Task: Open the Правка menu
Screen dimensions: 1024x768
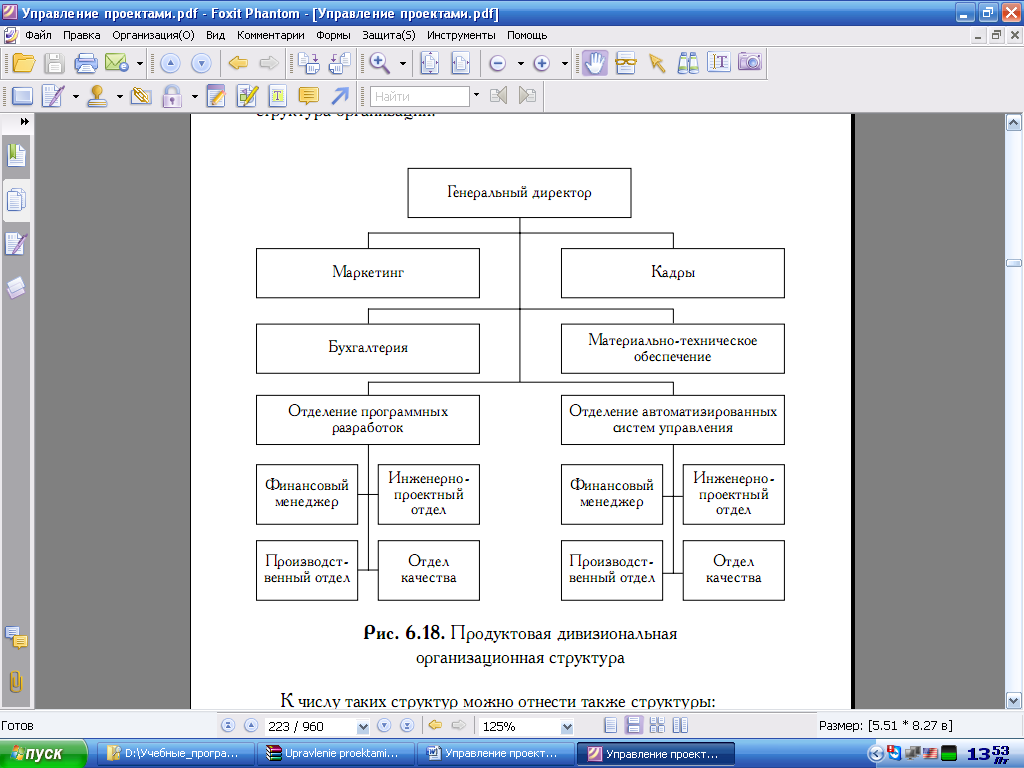Action: (x=82, y=35)
